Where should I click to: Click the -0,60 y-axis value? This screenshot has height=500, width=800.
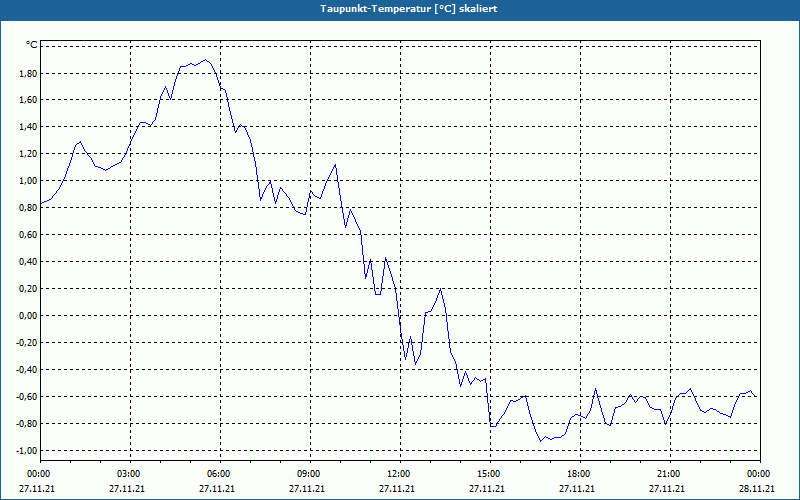26,396
